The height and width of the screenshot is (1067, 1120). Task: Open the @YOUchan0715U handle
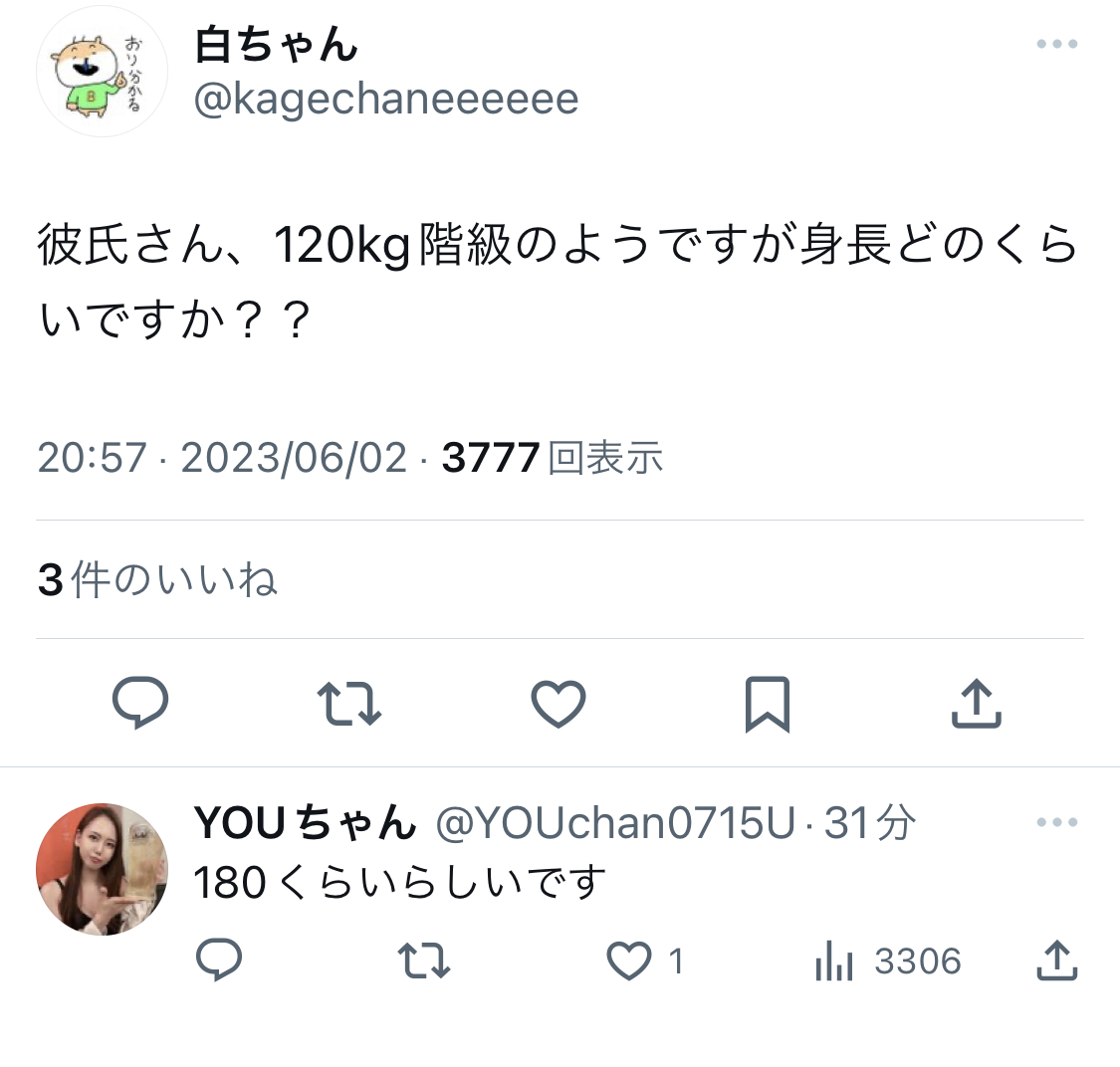[615, 822]
